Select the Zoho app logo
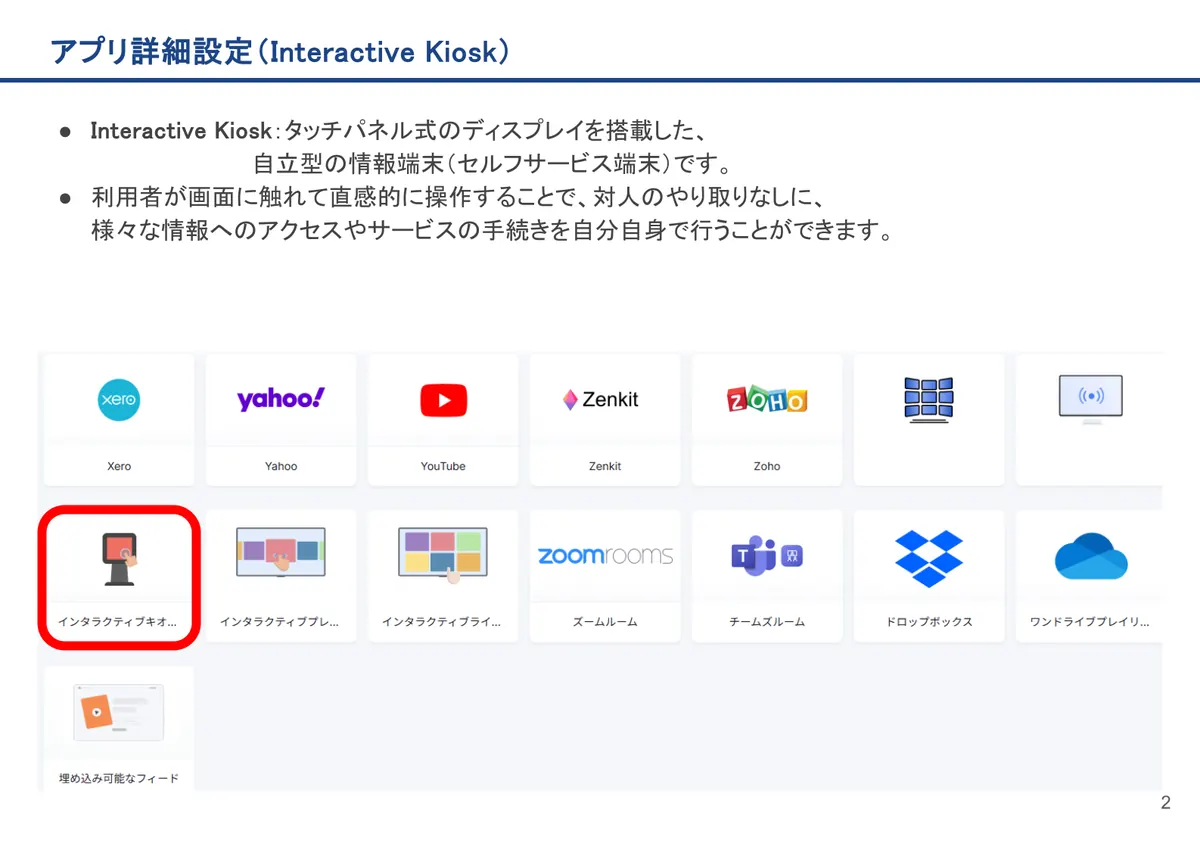 767,400
